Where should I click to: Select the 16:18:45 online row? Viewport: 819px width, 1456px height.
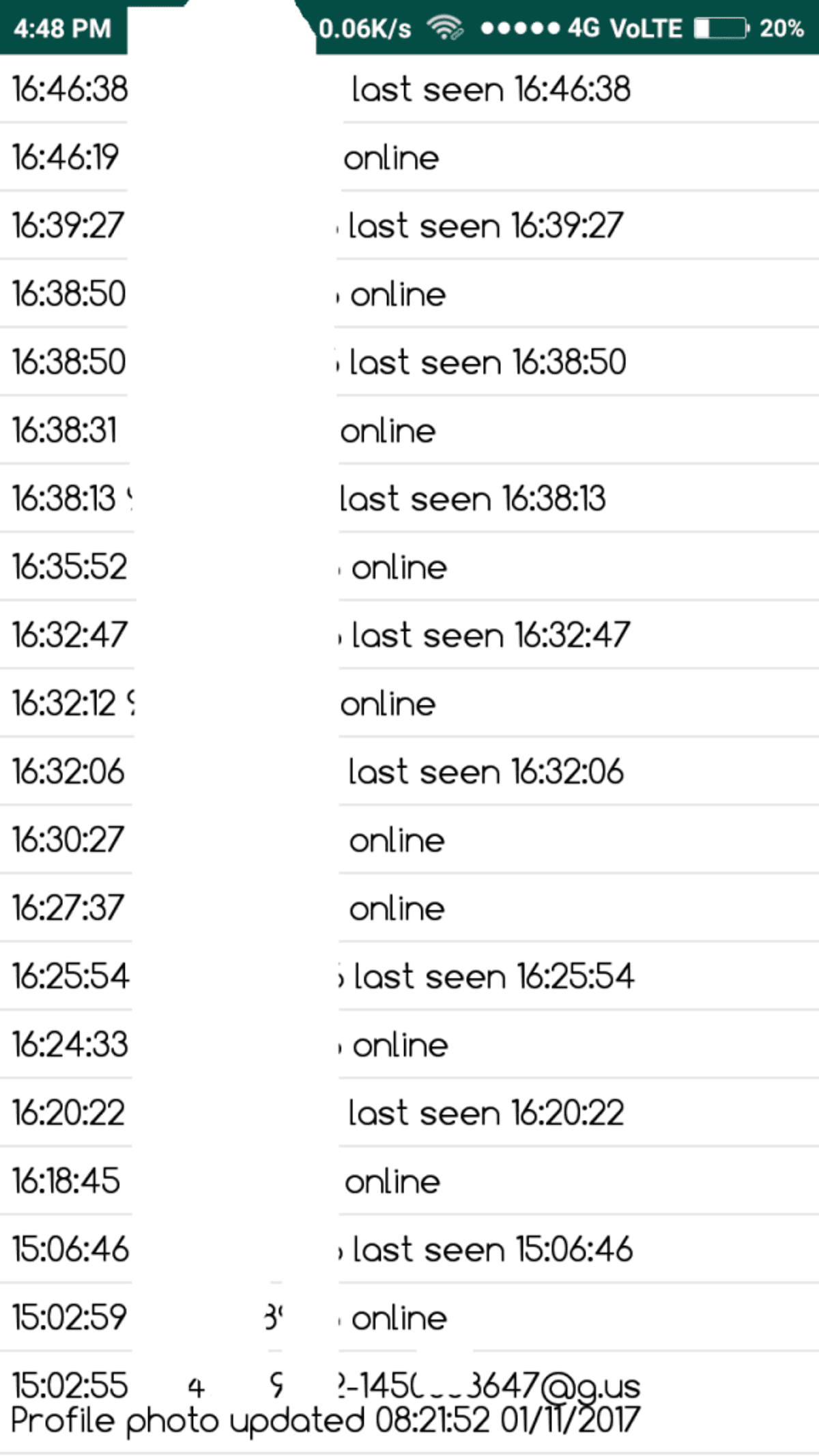[392, 1182]
